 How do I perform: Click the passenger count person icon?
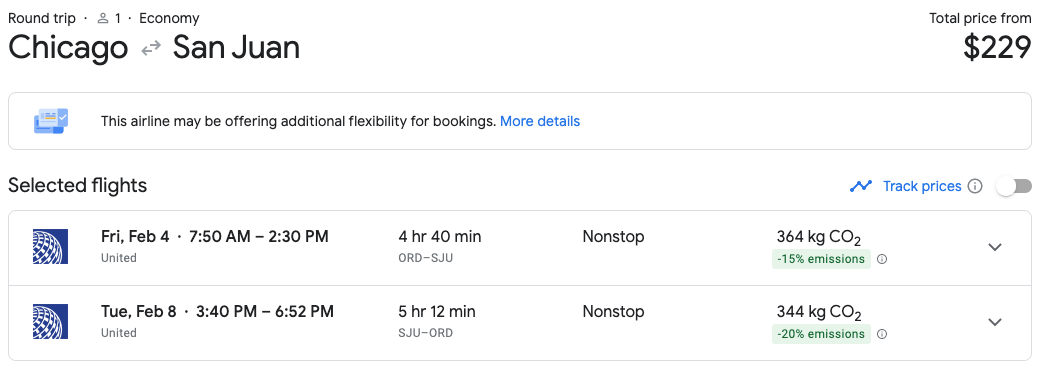(x=103, y=19)
